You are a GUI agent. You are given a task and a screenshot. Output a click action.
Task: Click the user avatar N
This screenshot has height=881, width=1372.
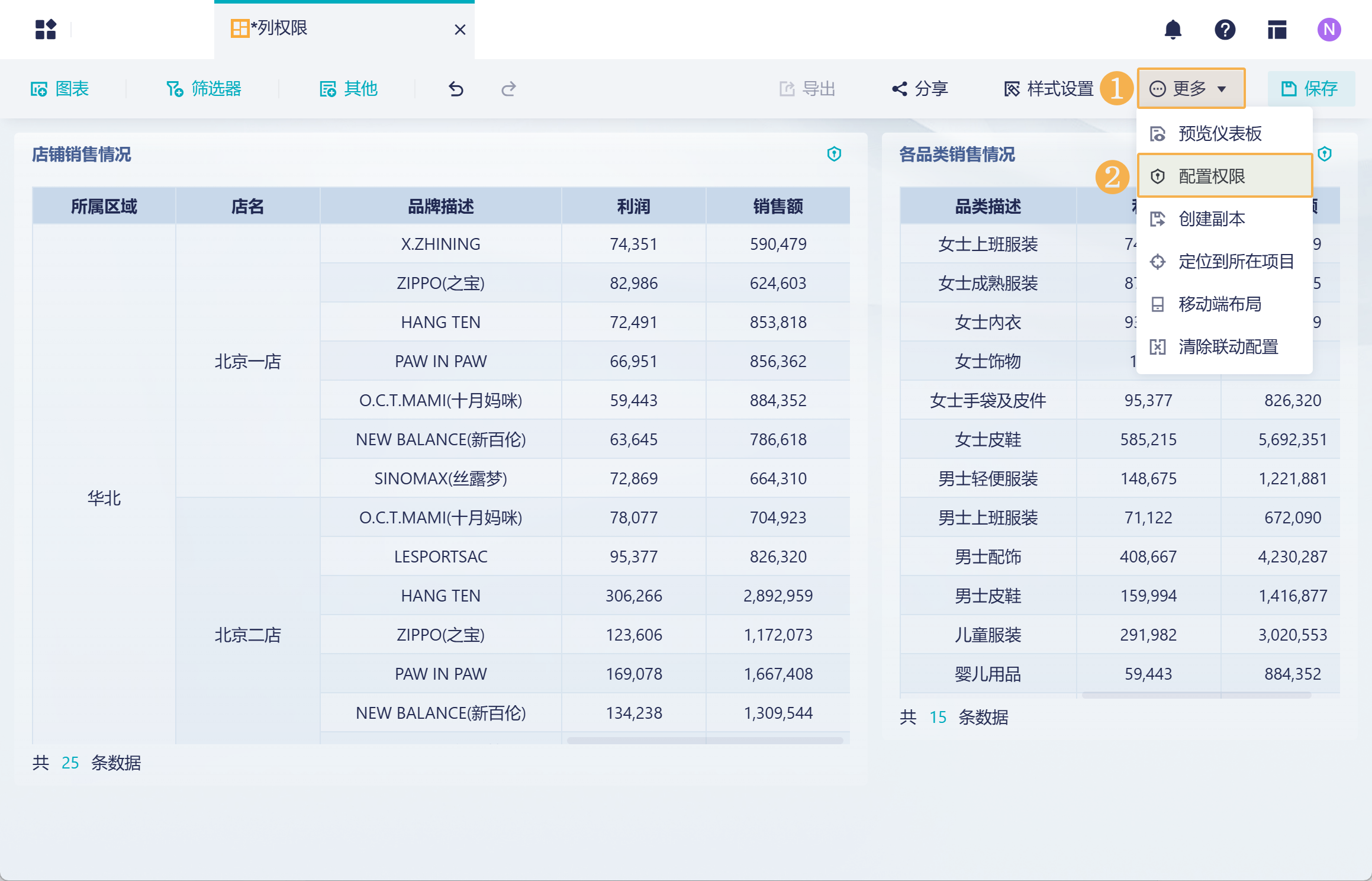1329,30
